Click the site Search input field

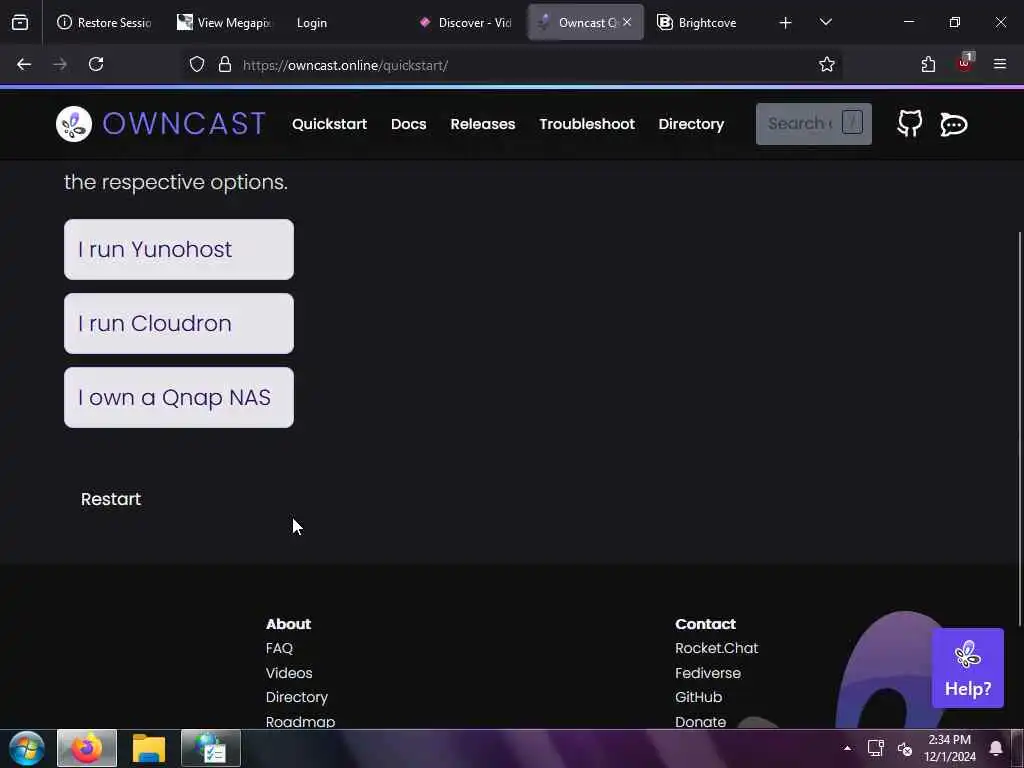814,123
